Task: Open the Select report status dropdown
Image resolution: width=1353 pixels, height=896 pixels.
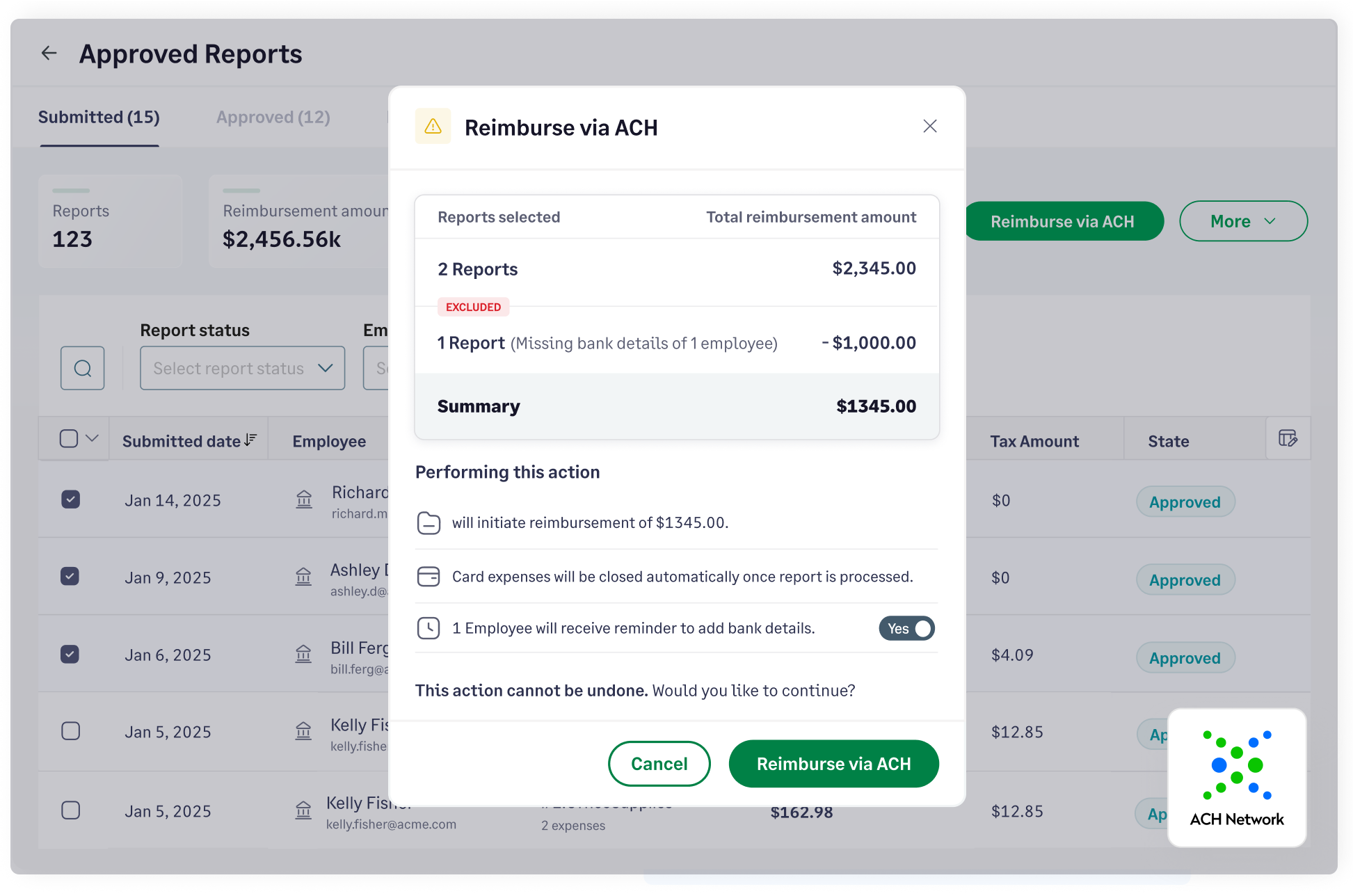Action: 241,368
